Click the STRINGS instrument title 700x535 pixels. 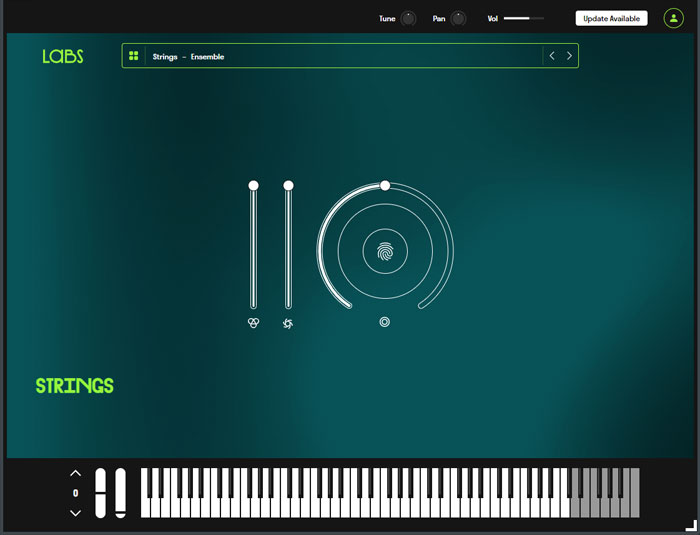point(75,386)
